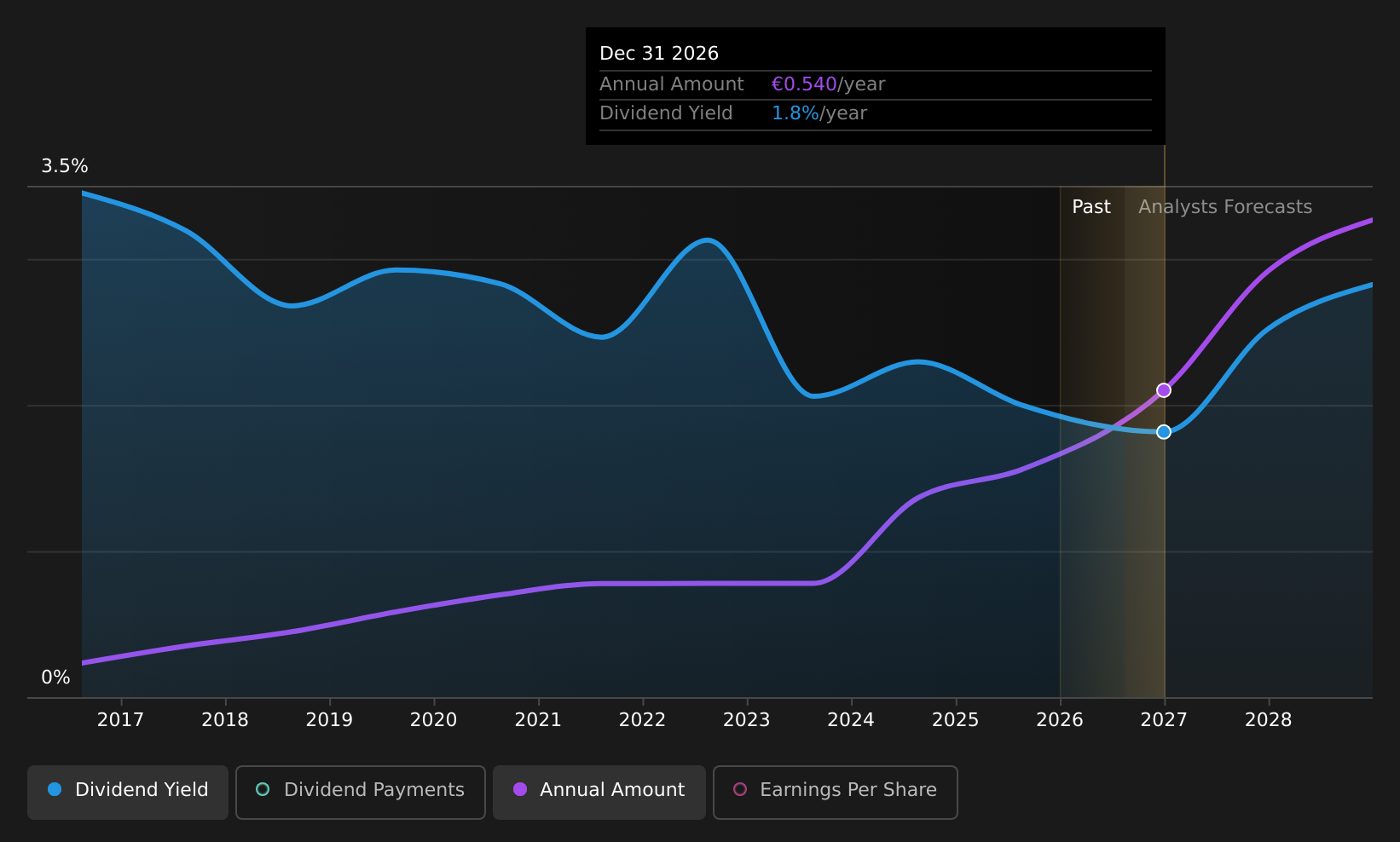Click the 2022 x-axis label

[x=642, y=720]
